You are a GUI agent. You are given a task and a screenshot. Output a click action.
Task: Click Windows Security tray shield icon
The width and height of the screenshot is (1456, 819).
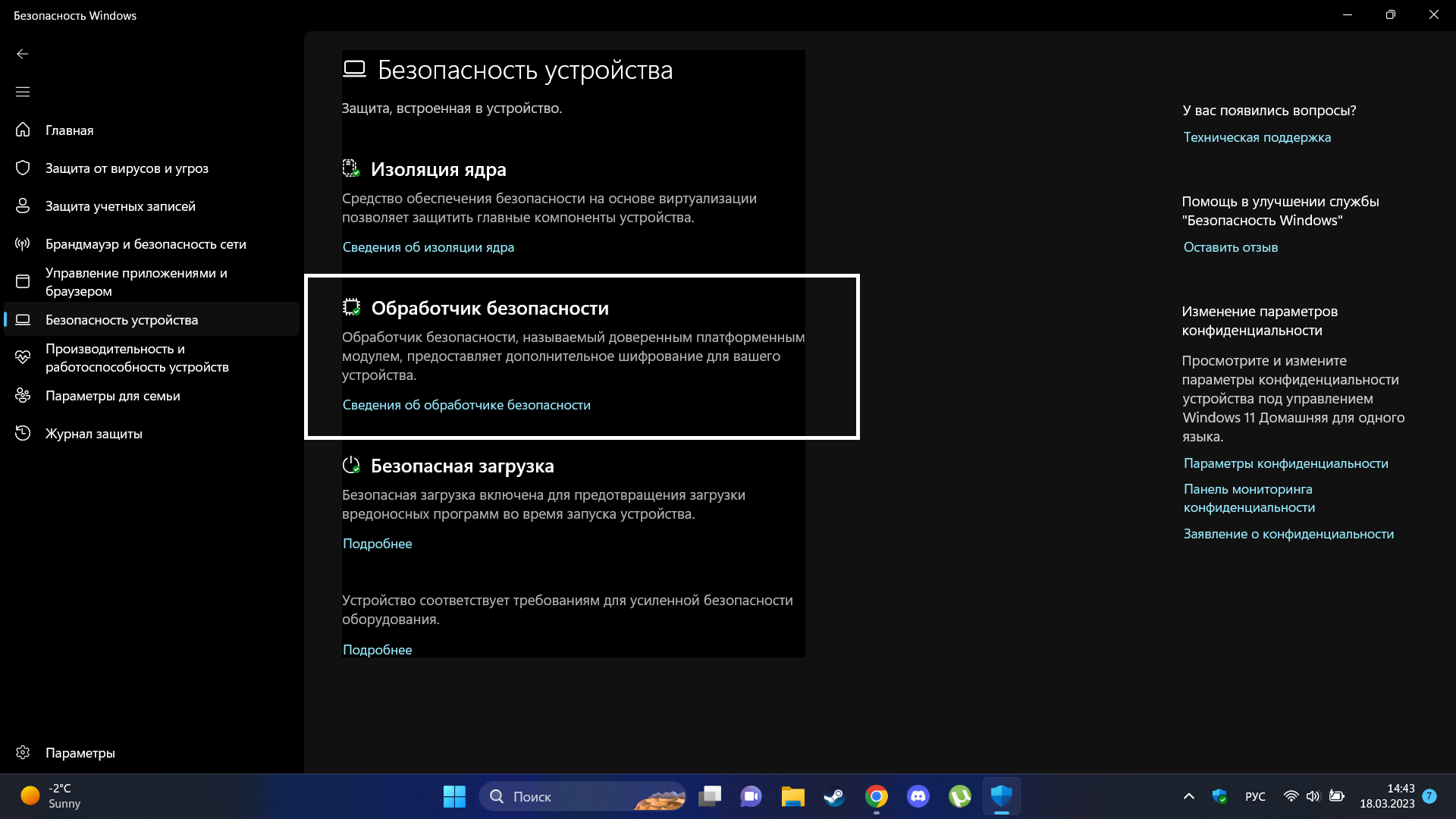tap(1219, 796)
